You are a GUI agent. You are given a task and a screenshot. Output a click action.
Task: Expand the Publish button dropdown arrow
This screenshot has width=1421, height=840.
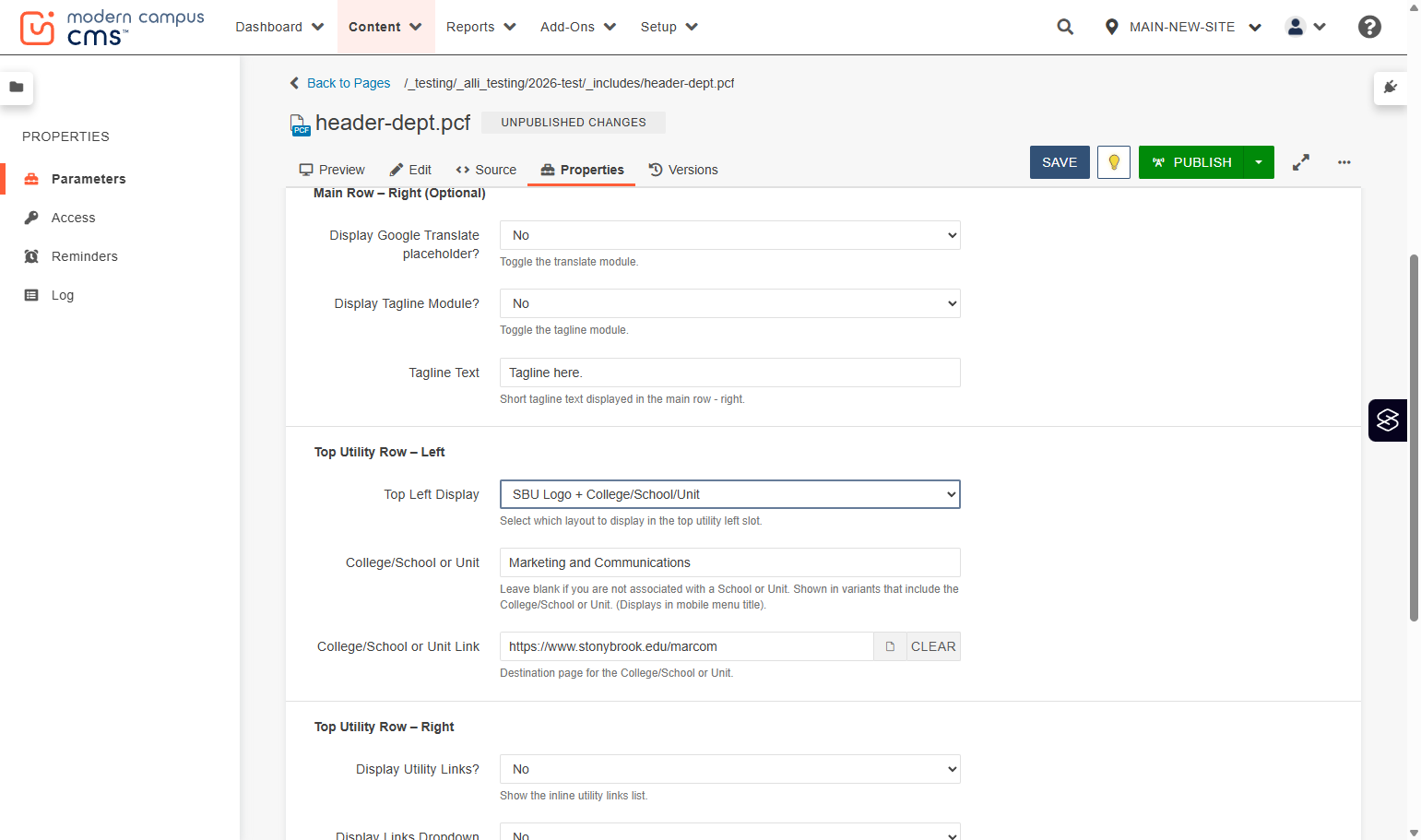[1259, 162]
